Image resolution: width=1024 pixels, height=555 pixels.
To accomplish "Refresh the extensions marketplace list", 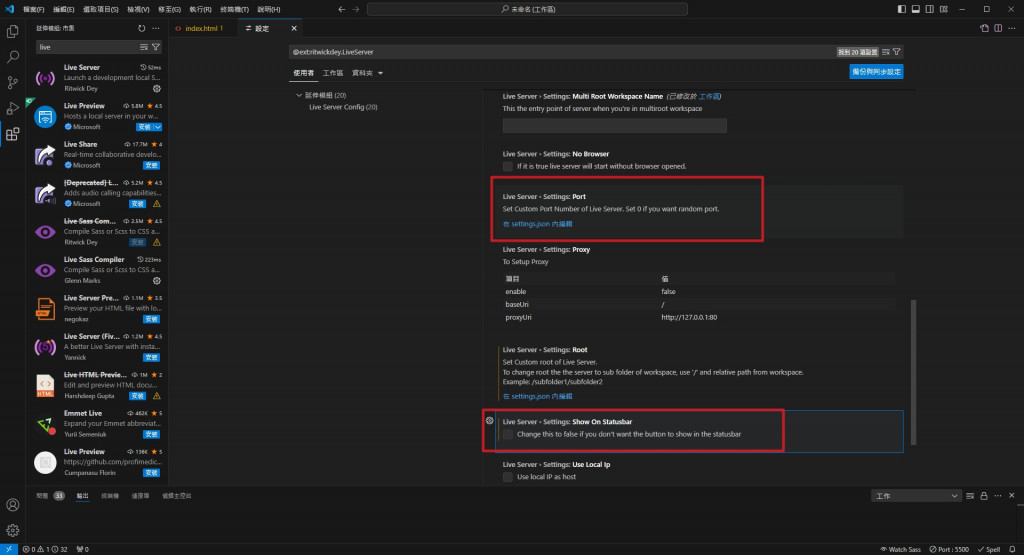I will 142,28.
